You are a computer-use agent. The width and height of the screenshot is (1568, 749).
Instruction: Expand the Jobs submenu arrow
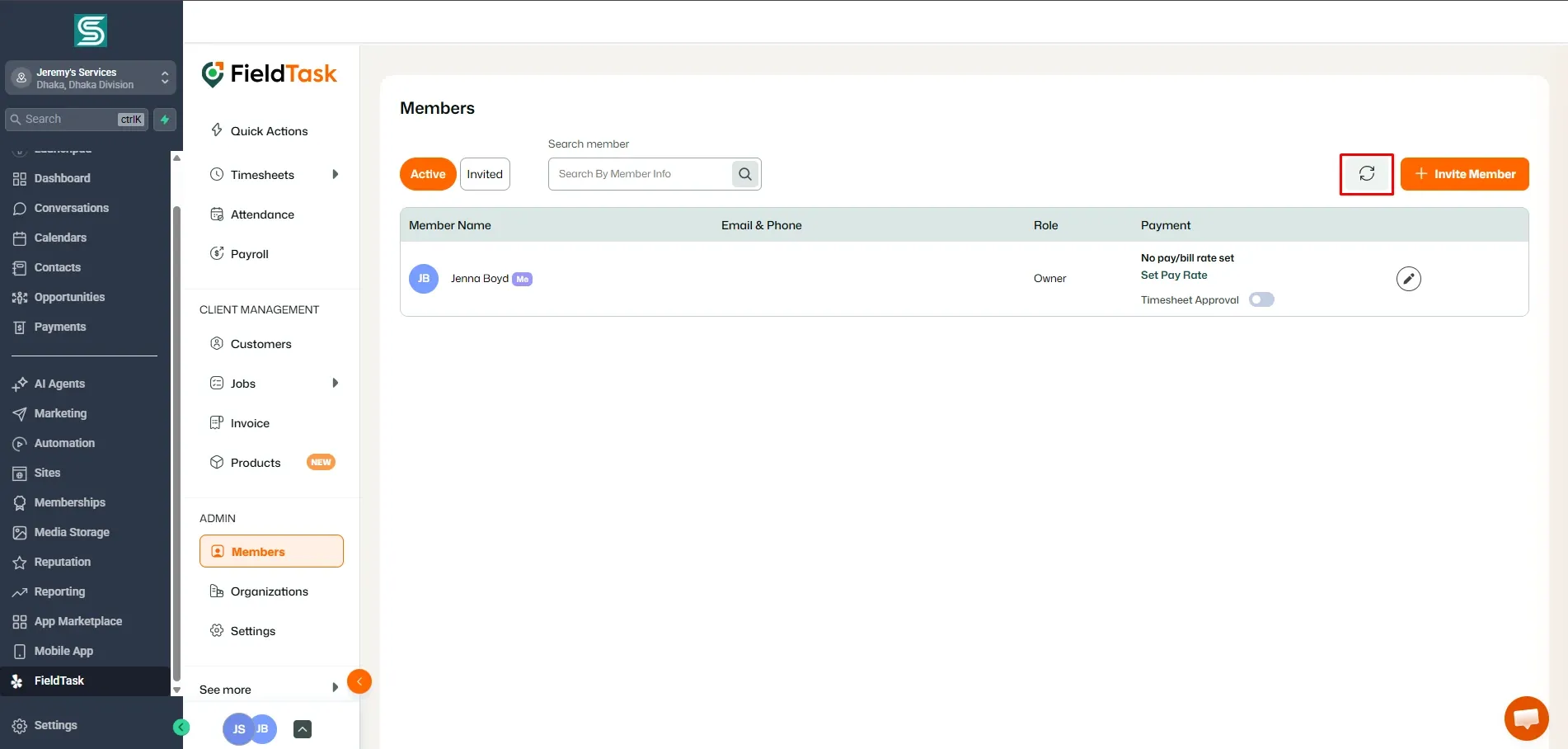335,384
